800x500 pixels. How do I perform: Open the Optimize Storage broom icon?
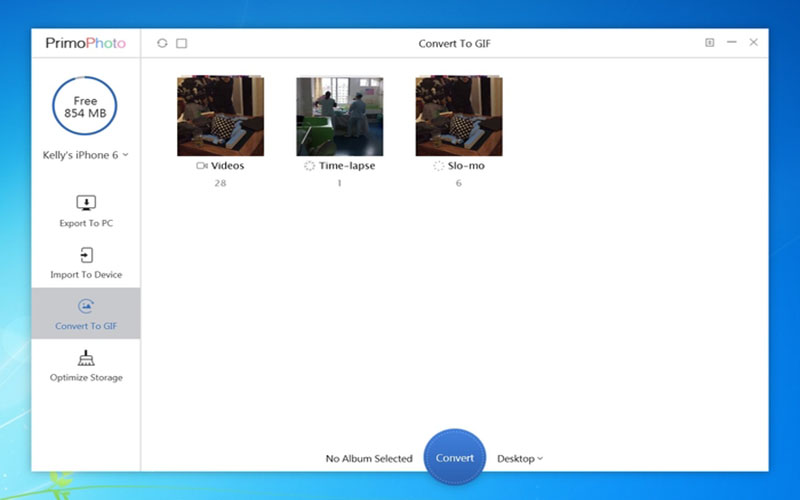86,358
